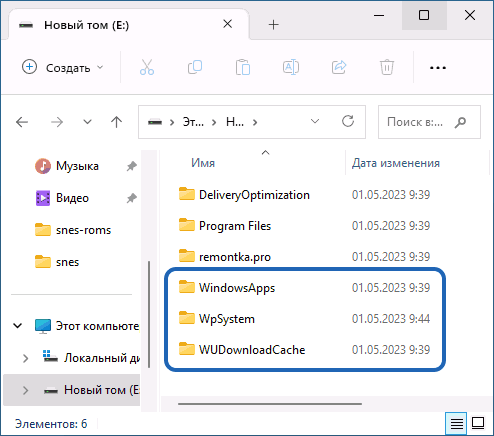This screenshot has height=436, width=494.
Task: Maximize the Explorer window
Action: click(424, 15)
